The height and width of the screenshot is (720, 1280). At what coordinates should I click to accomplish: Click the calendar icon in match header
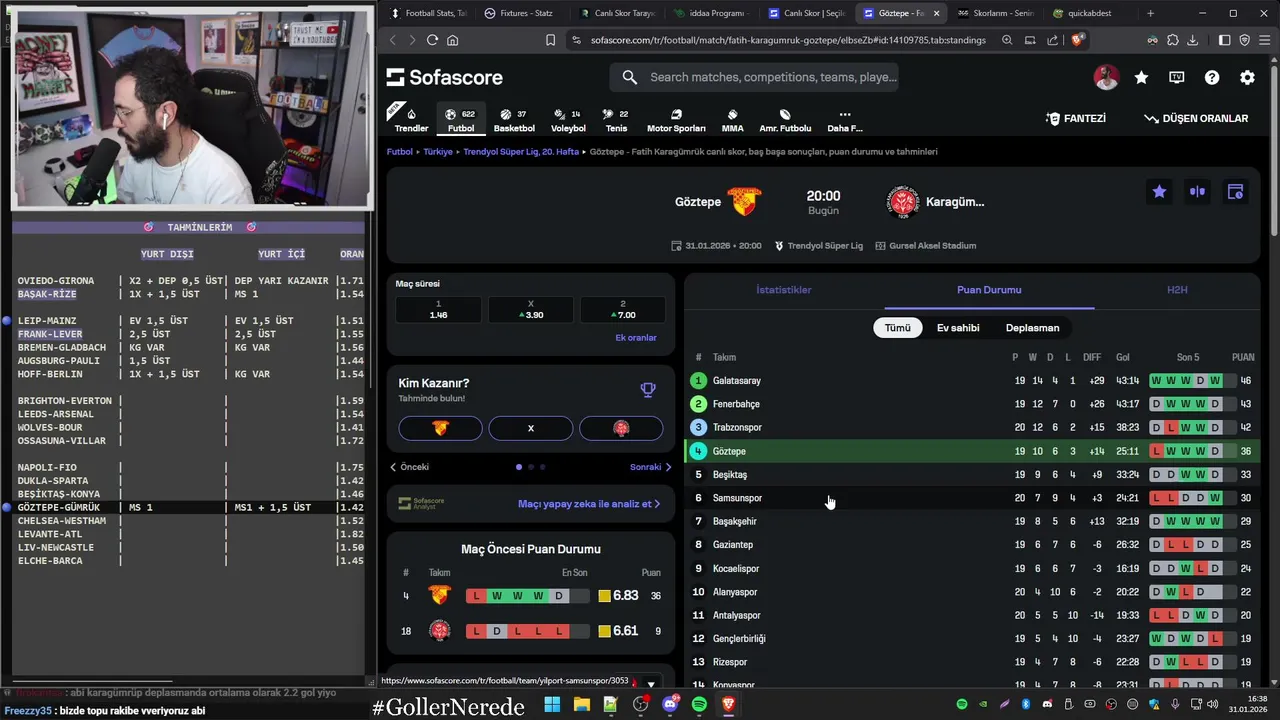coord(1235,192)
